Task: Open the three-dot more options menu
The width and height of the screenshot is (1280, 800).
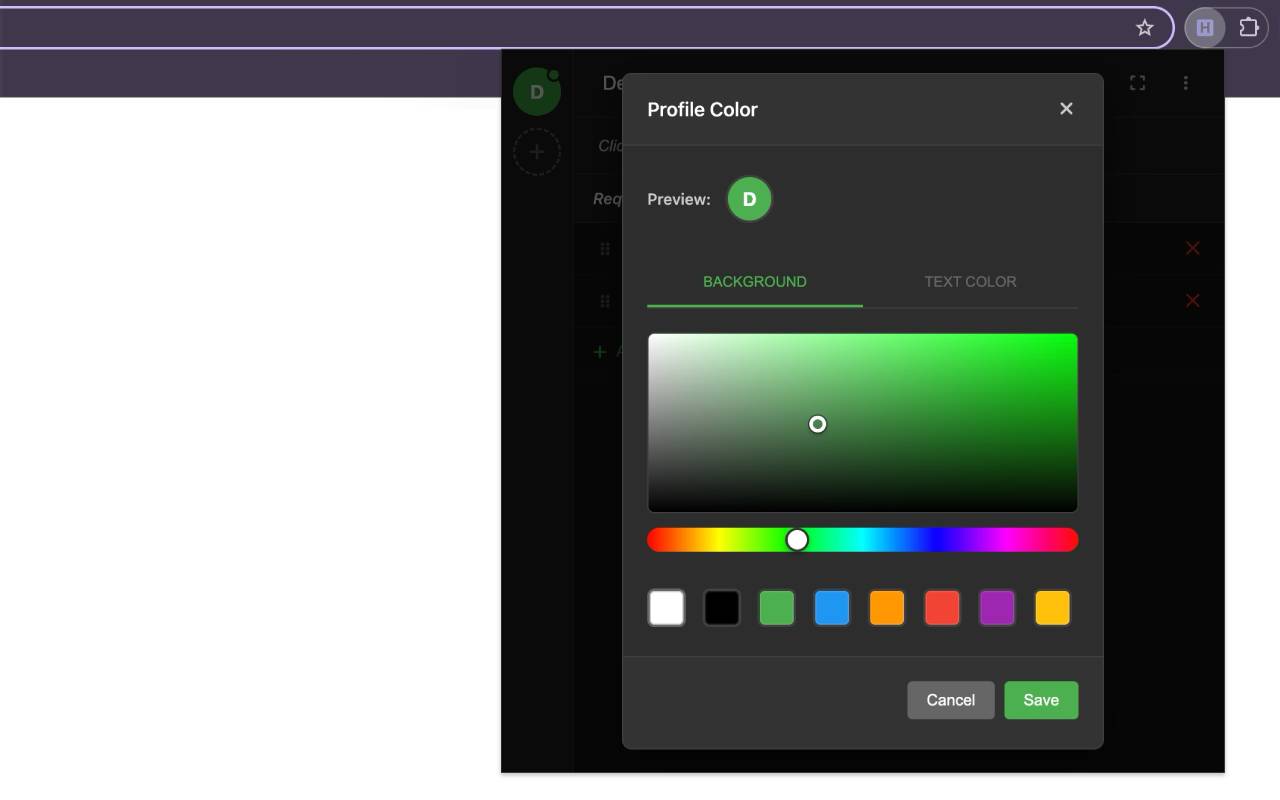Action: coord(1186,83)
